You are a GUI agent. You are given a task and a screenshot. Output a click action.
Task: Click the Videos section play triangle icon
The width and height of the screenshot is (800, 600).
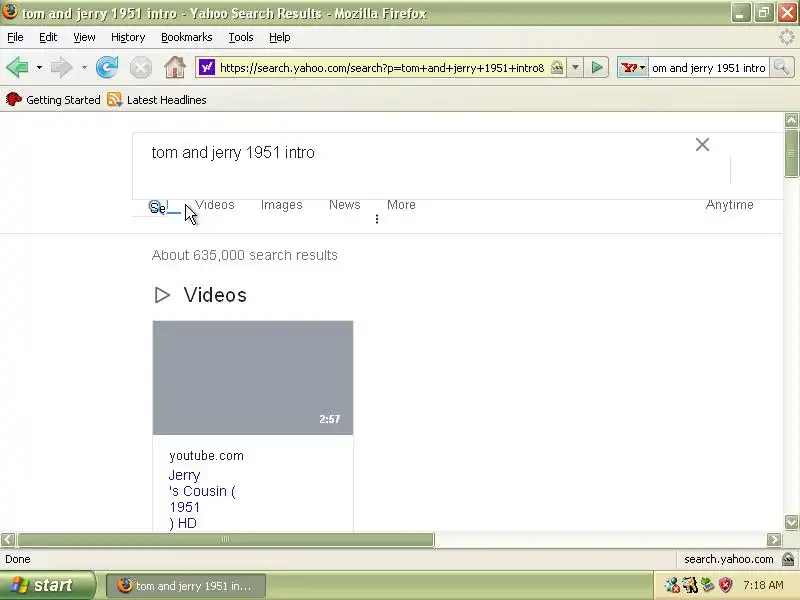click(162, 295)
